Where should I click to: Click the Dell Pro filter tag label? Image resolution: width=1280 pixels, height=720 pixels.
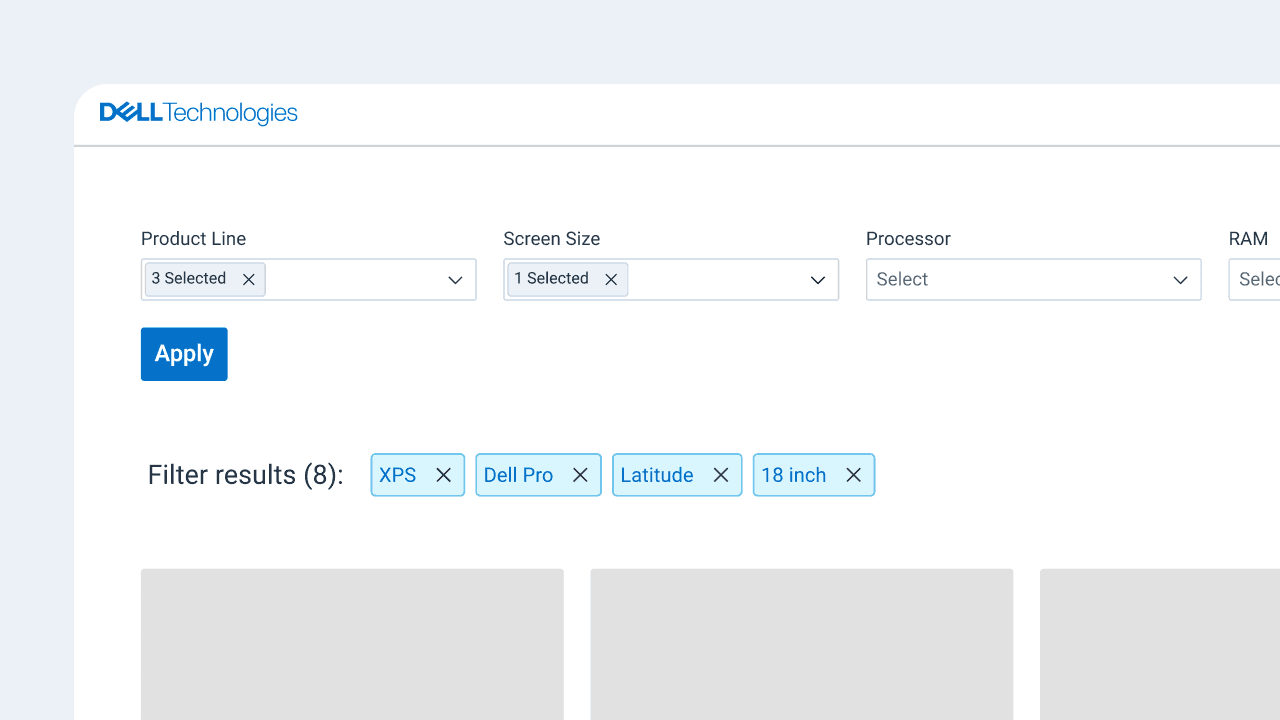pyautogui.click(x=518, y=475)
